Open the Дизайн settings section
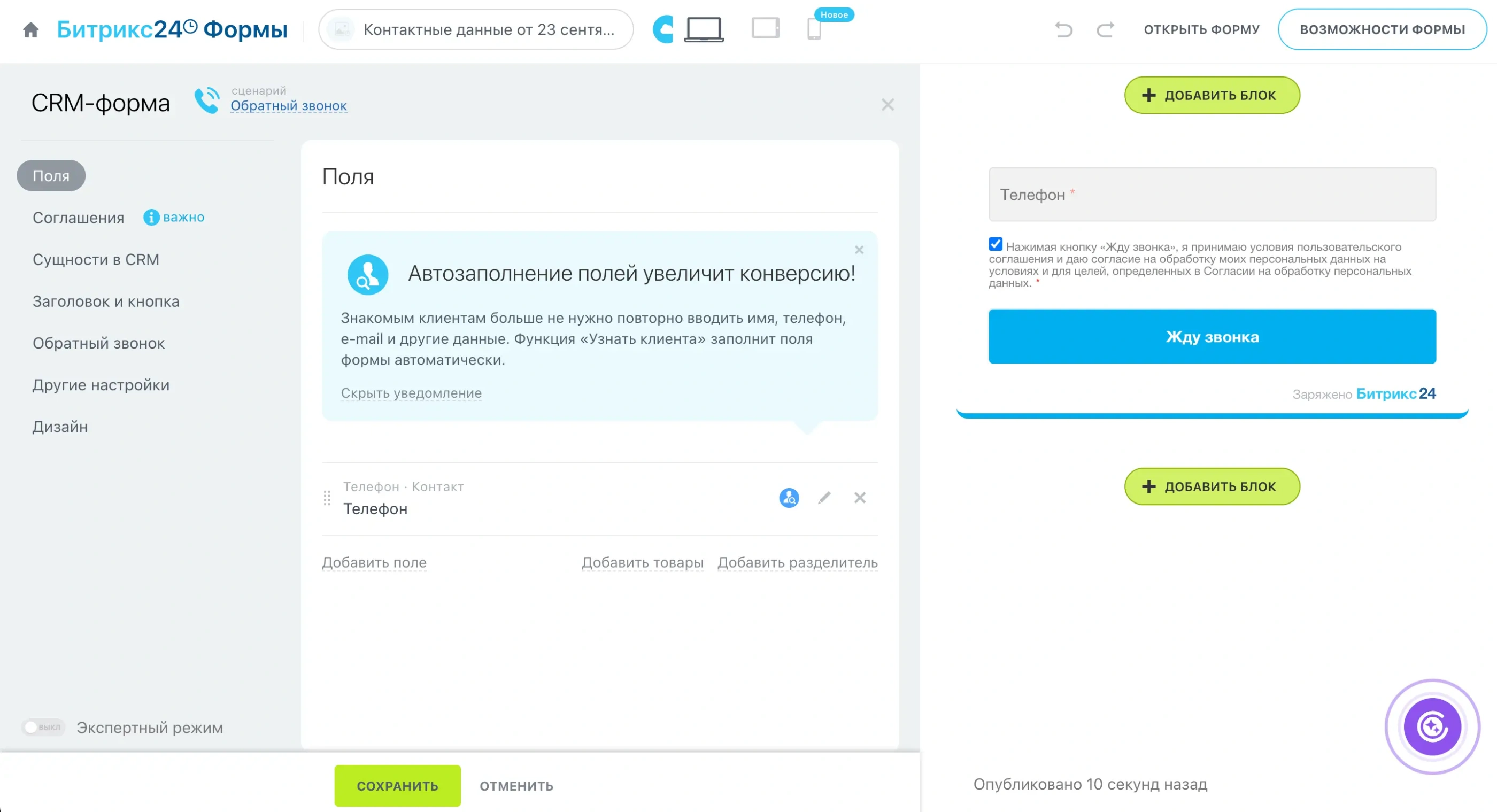This screenshot has width=1497, height=812. pyautogui.click(x=60, y=427)
